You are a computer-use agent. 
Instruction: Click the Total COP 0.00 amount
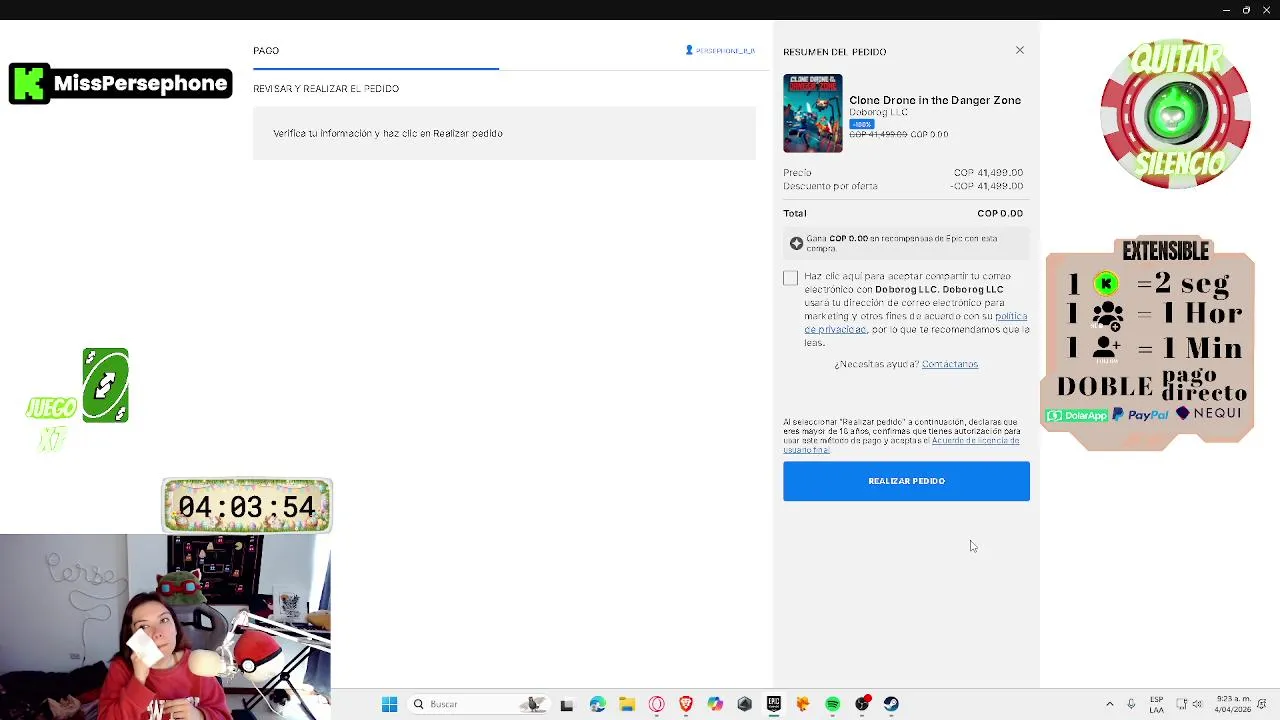point(1000,213)
